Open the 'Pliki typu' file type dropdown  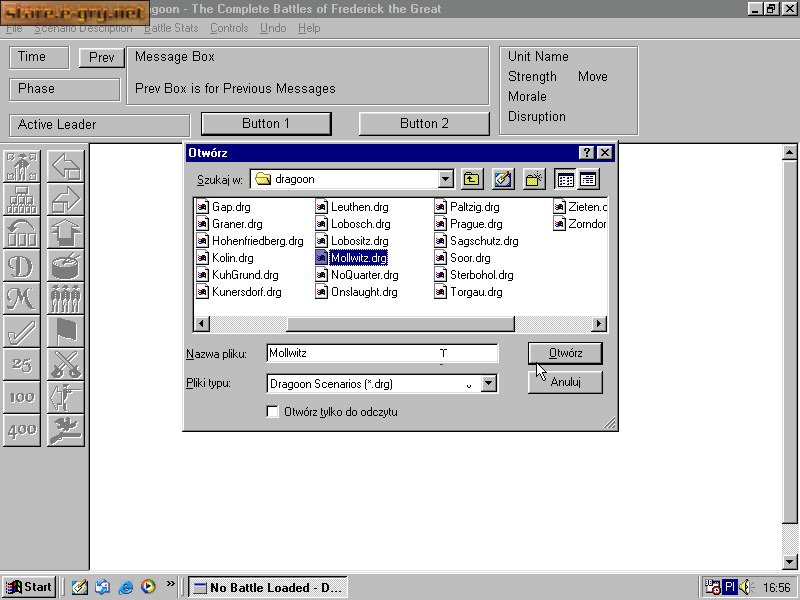click(x=488, y=383)
